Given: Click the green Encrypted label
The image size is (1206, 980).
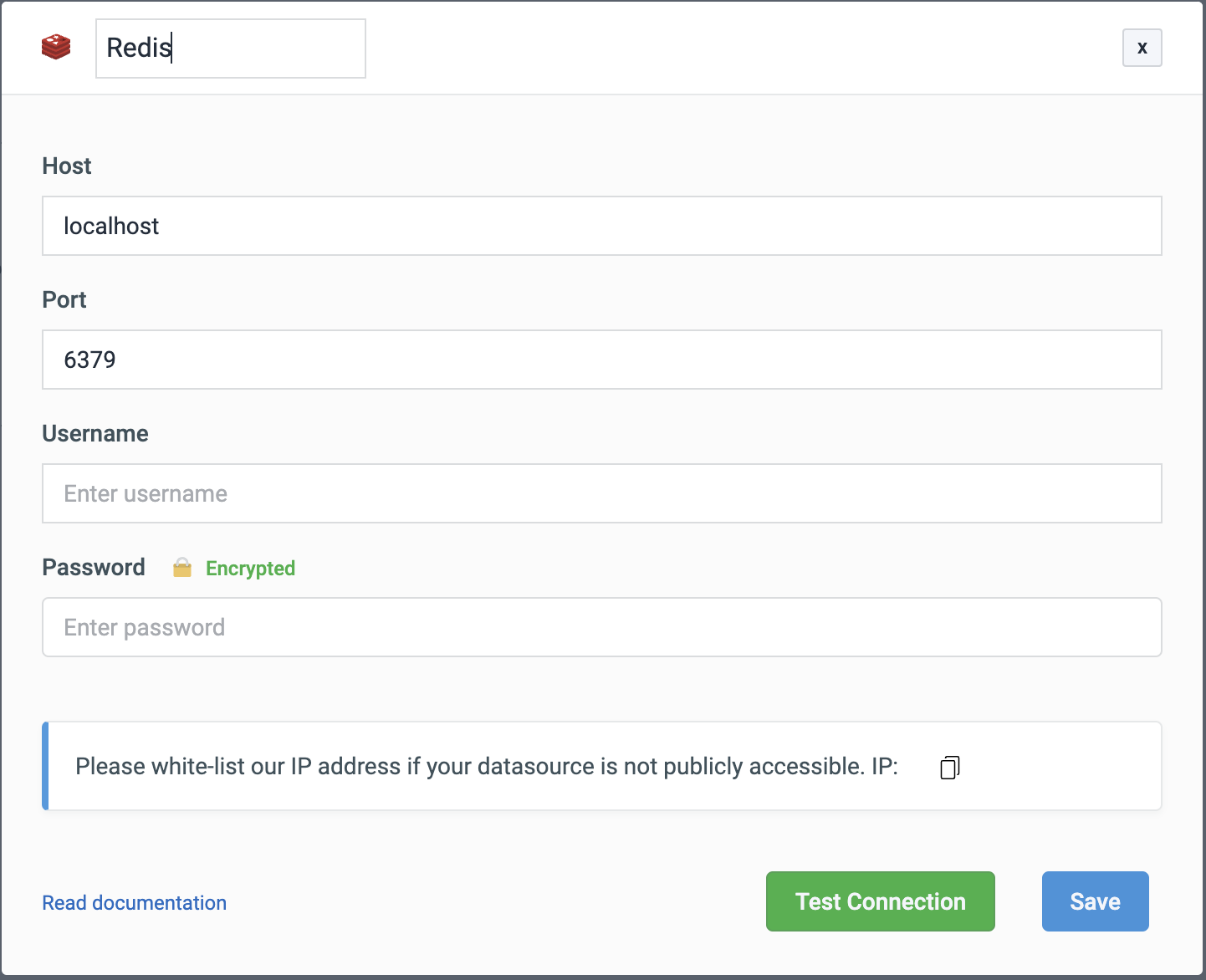Looking at the screenshot, I should 250,569.
